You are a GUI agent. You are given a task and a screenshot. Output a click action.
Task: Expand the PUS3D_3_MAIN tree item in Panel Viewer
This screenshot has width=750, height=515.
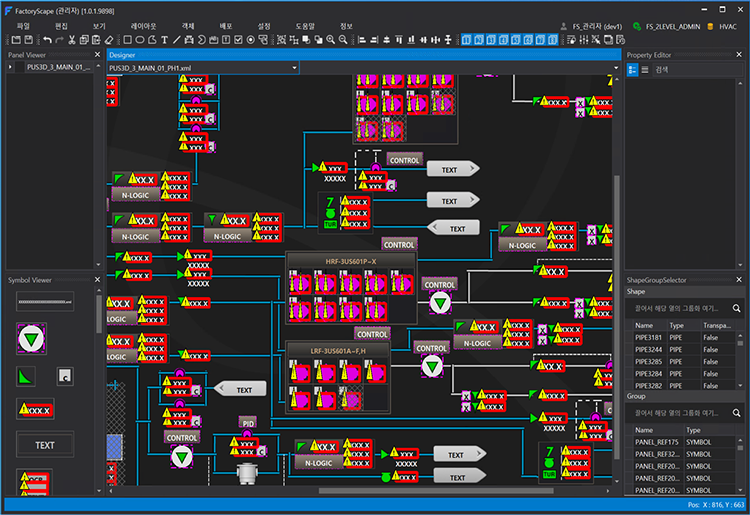coord(11,68)
